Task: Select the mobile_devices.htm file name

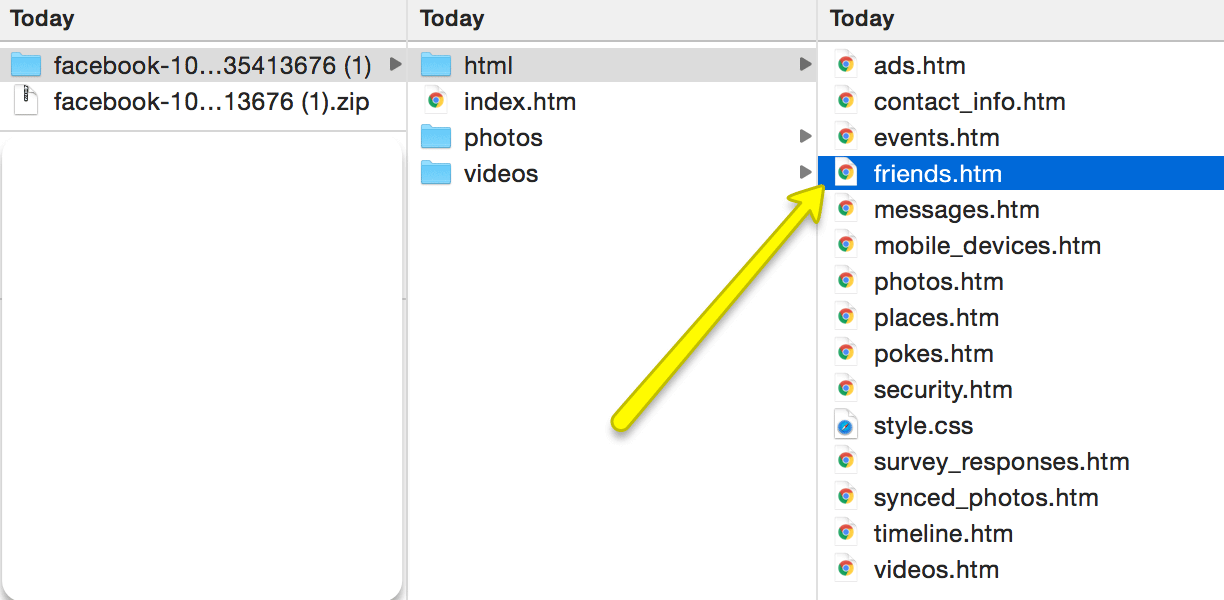Action: click(987, 246)
